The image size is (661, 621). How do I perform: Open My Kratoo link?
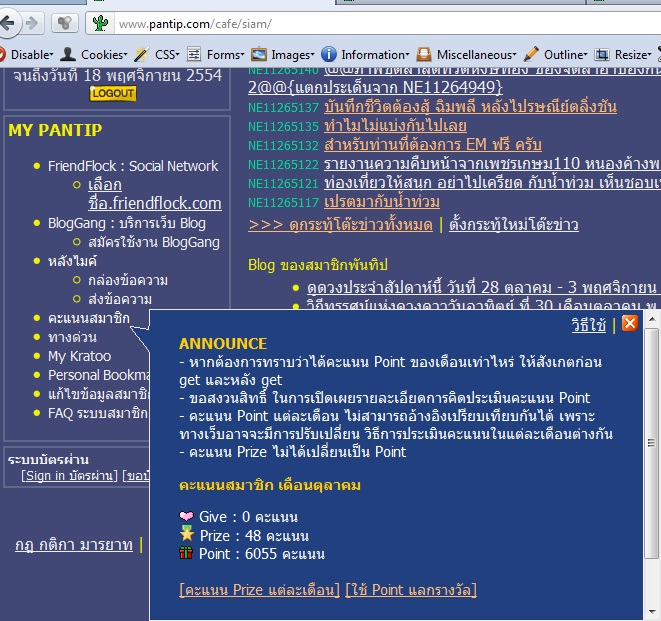(x=79, y=356)
